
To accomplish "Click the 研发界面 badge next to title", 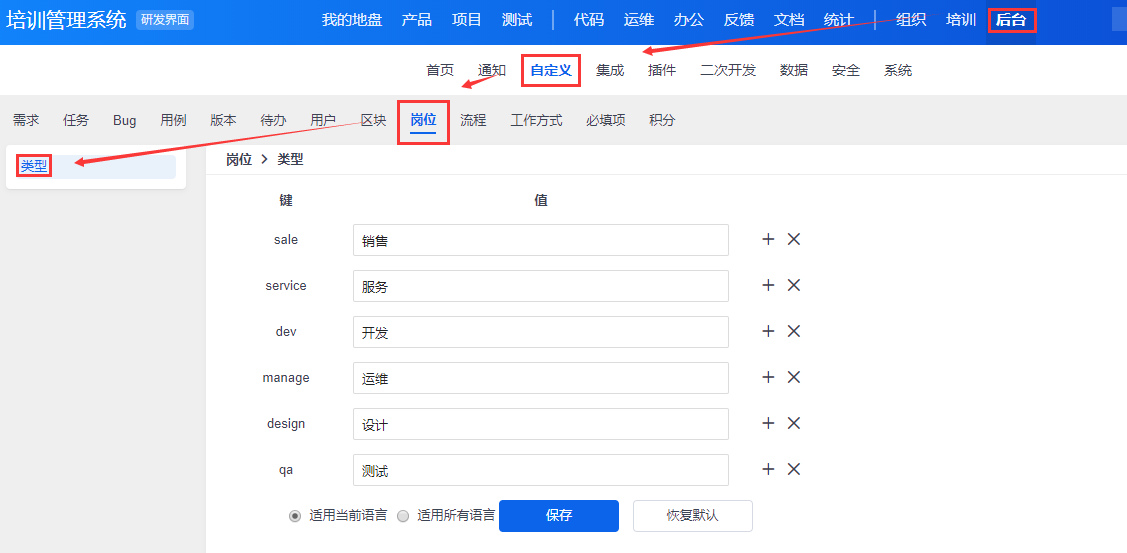I will click(165, 20).
